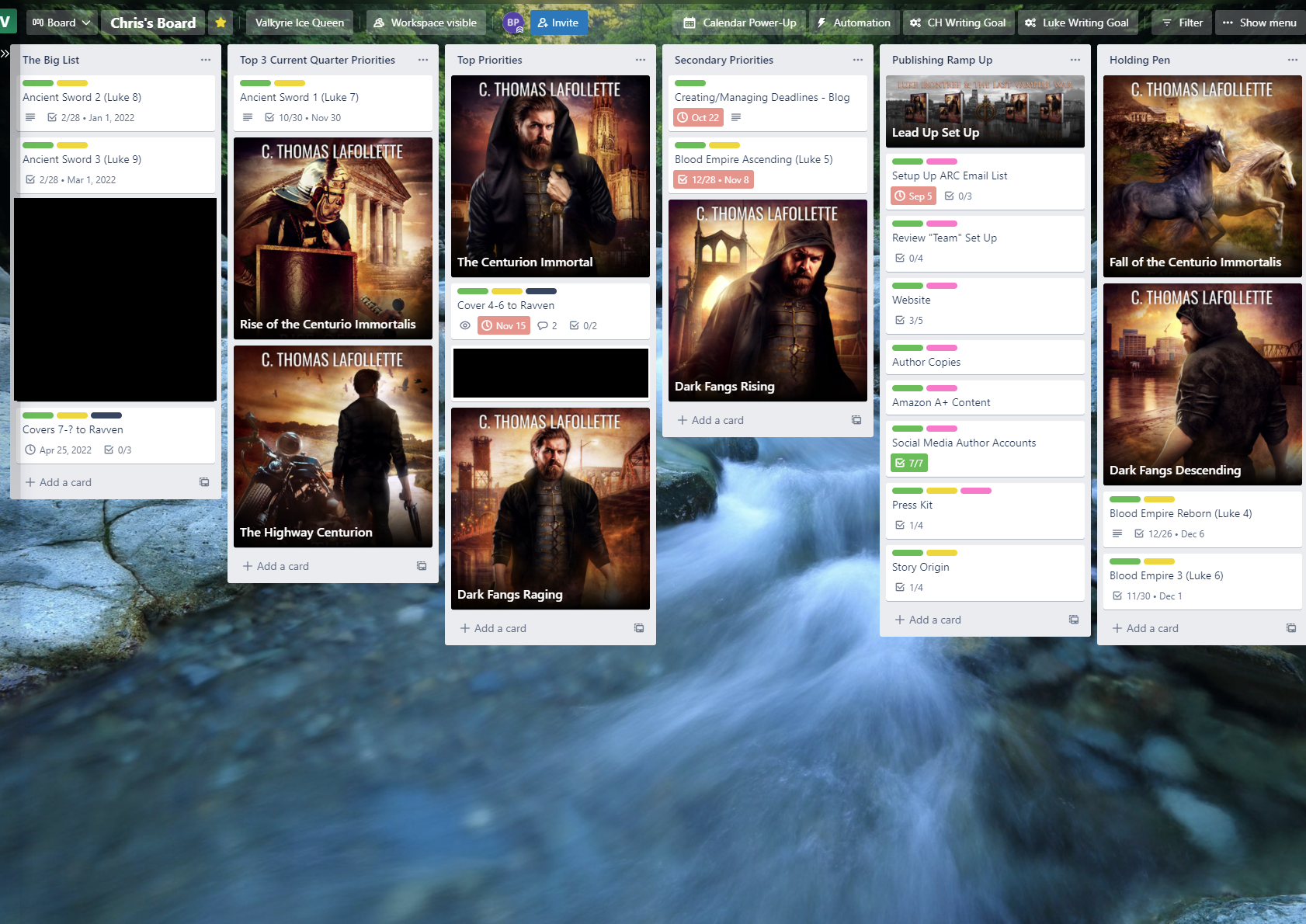Create from template in Top Priorities
Image resolution: width=1306 pixels, height=924 pixels.
639,628
